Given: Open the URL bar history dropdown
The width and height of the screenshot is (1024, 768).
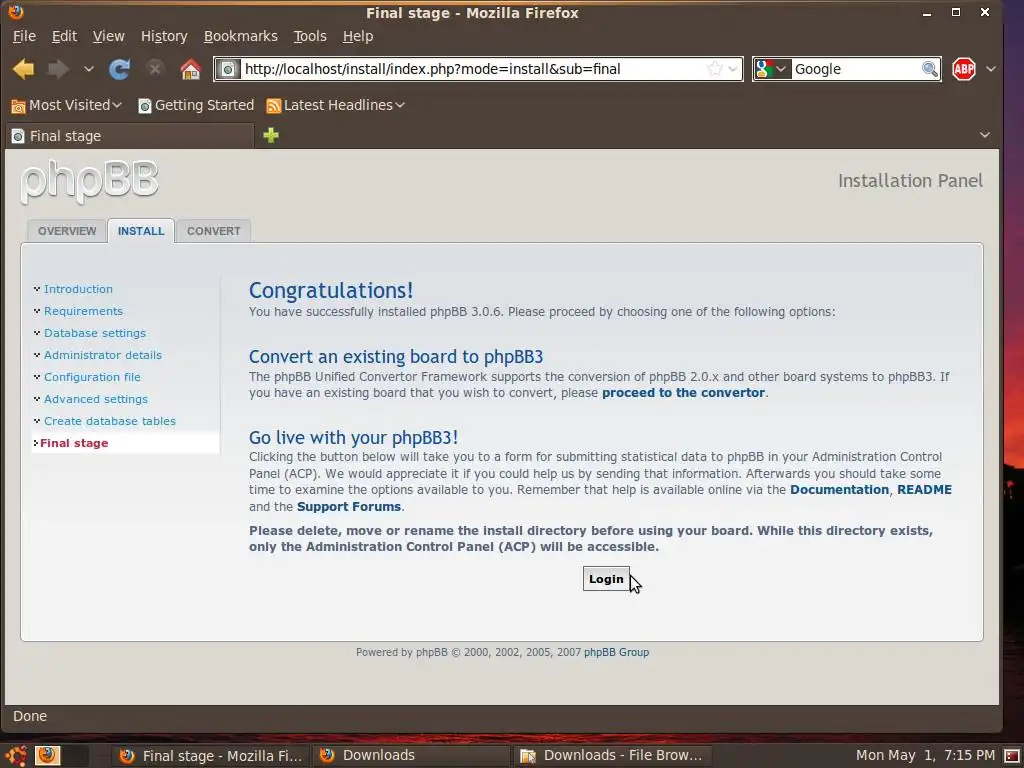Looking at the screenshot, I should coord(733,69).
